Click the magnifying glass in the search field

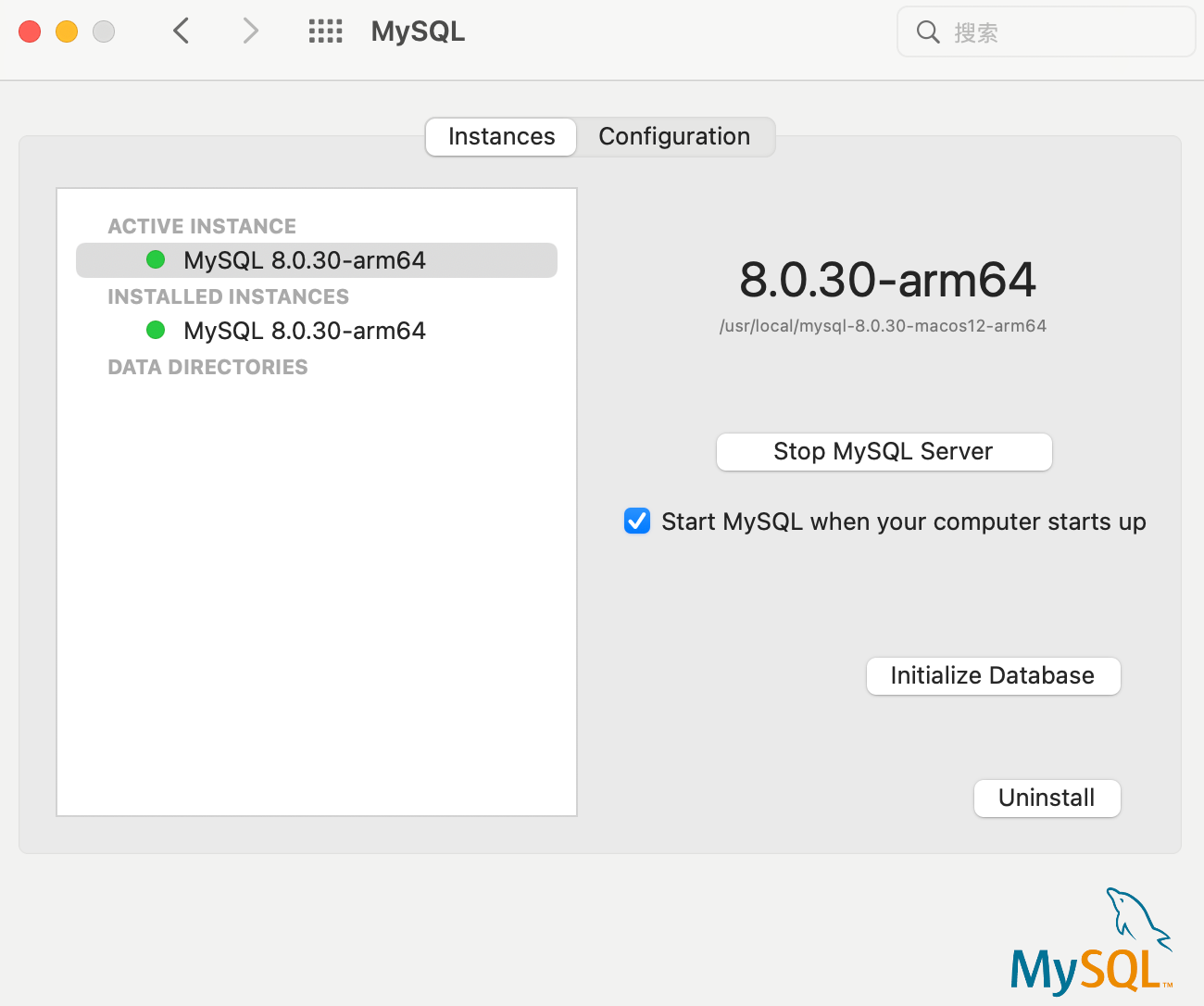tap(927, 31)
